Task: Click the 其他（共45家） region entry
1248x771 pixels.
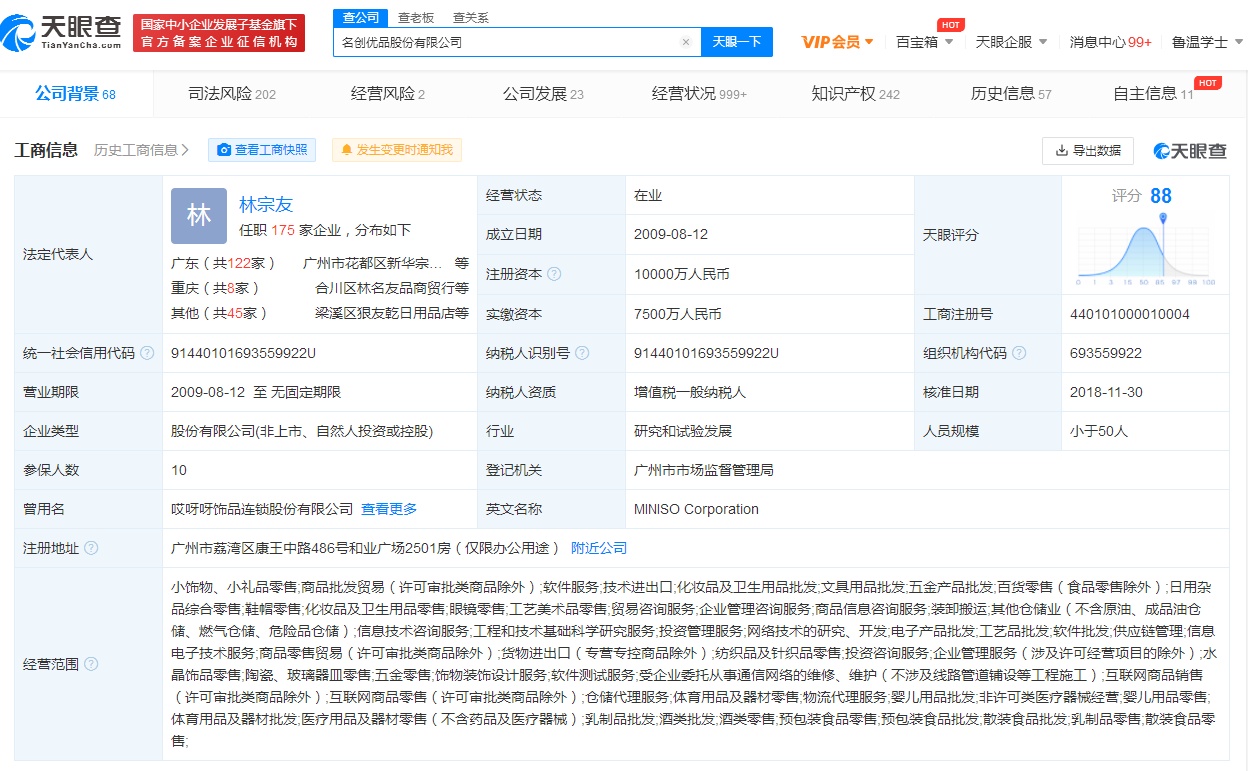Action: [220, 313]
